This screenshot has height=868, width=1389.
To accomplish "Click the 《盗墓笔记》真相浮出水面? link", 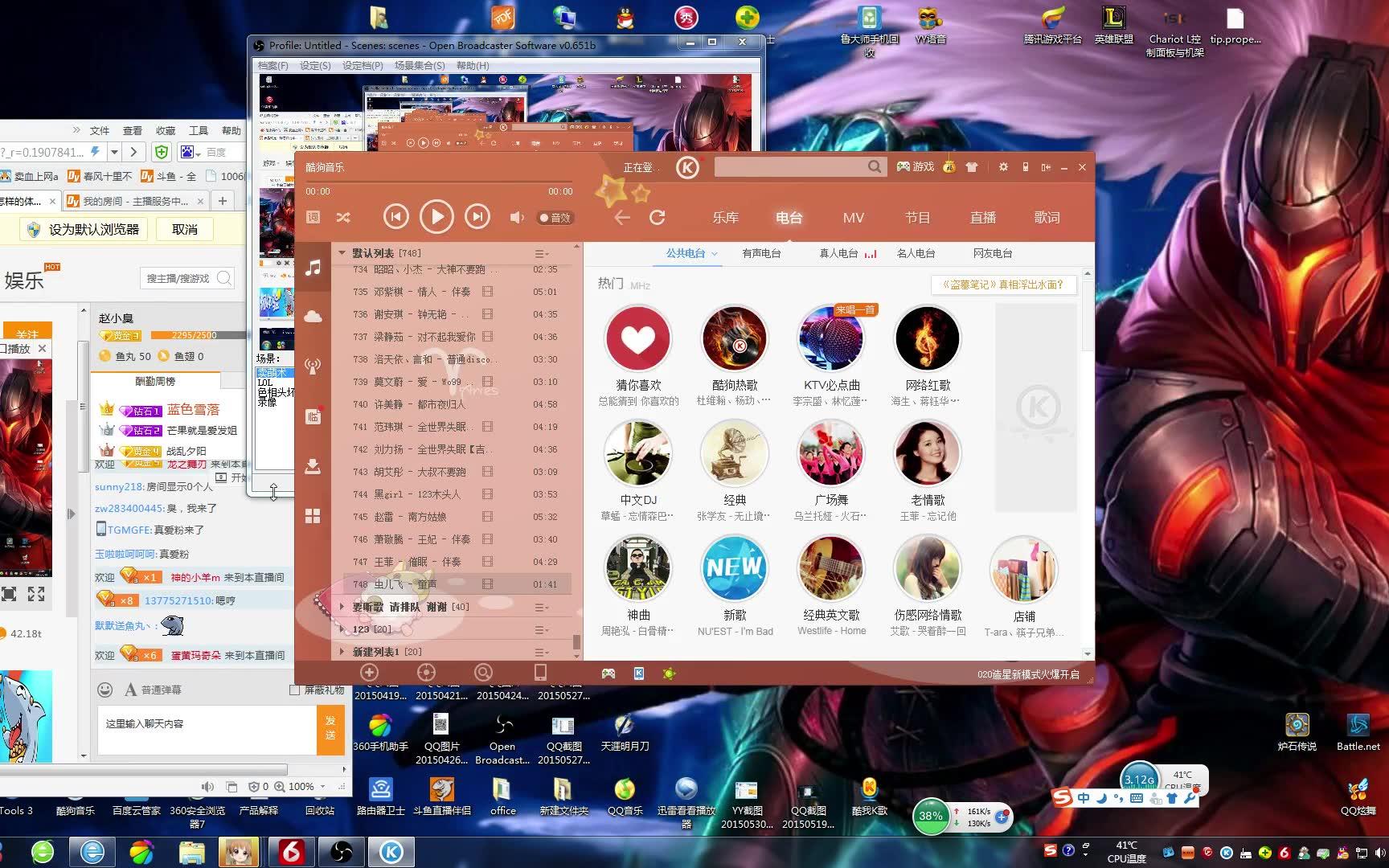I will pyautogui.click(x=1002, y=285).
